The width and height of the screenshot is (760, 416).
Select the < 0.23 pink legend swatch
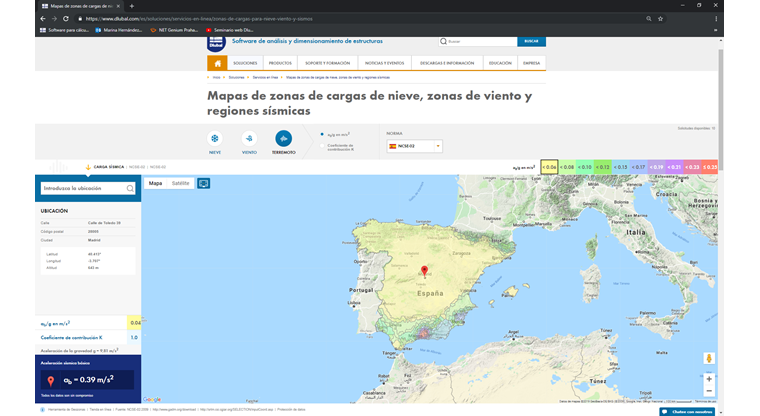(x=692, y=167)
